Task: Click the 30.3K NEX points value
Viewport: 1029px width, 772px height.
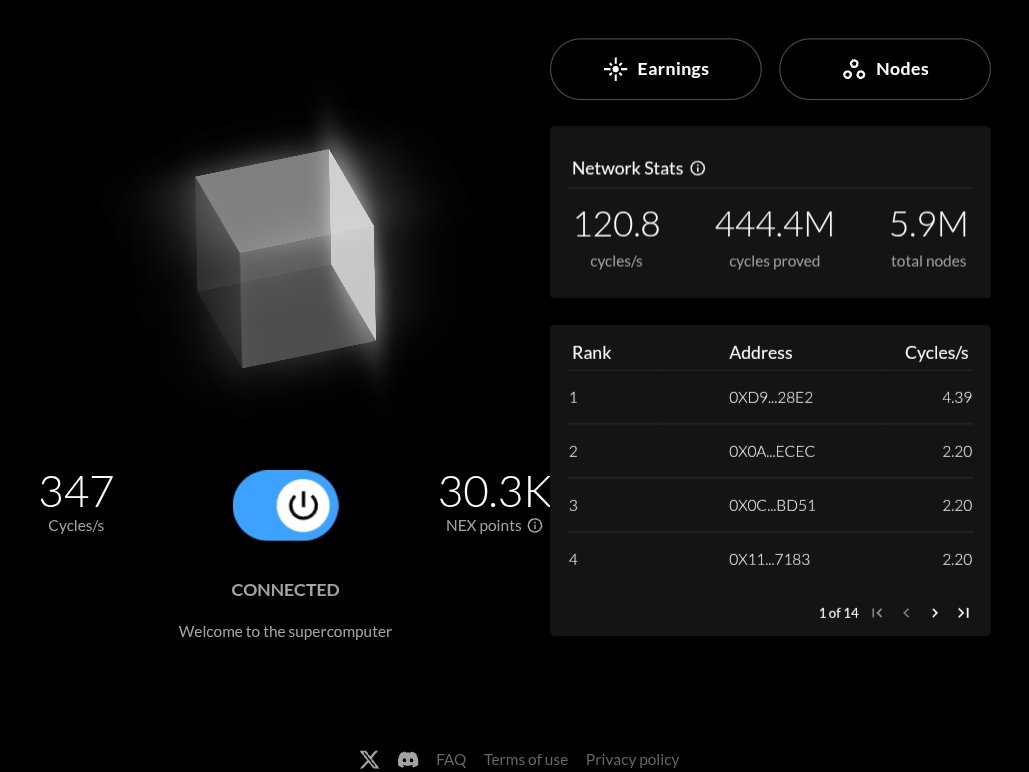Action: (494, 492)
